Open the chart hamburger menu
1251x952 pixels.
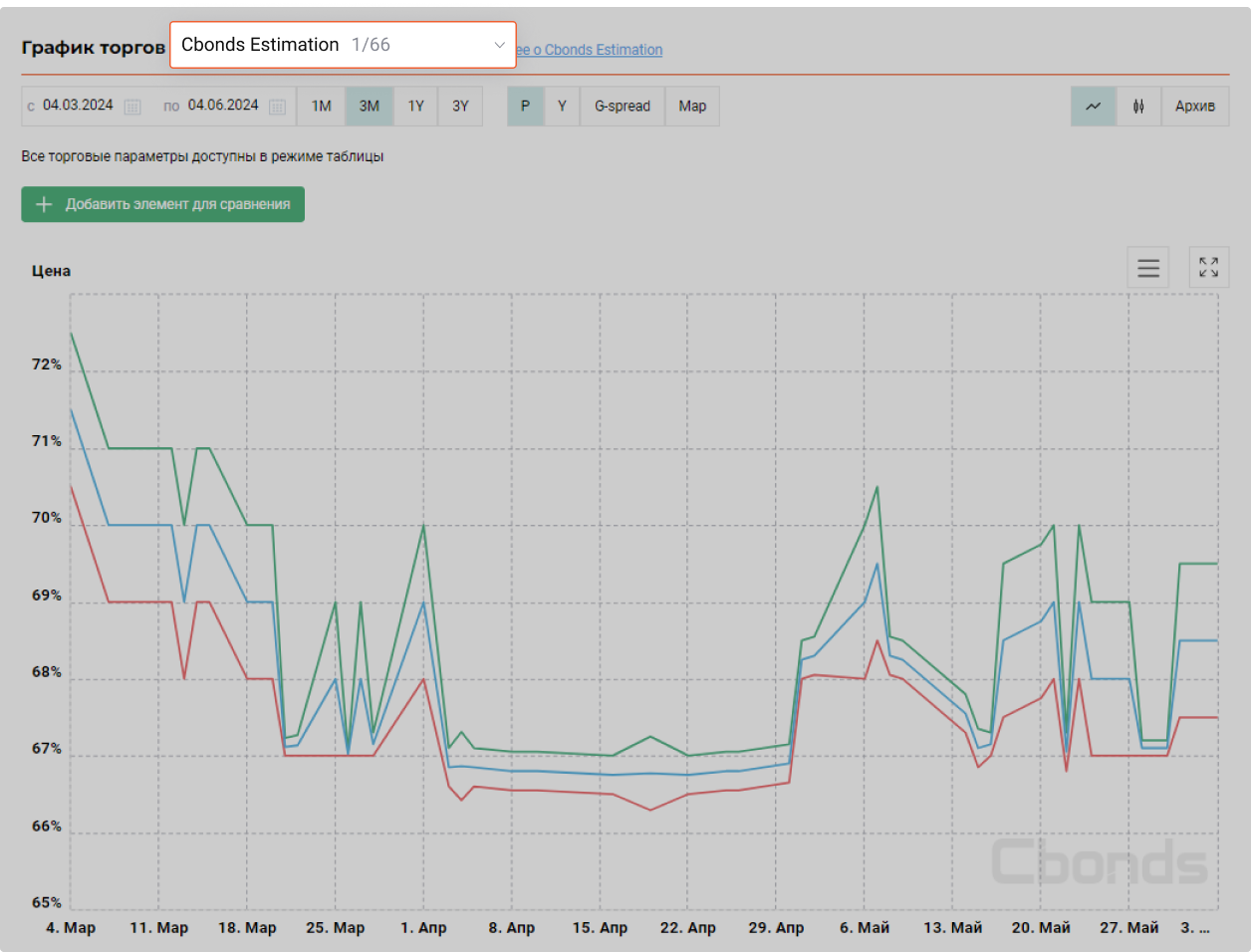click(1148, 268)
